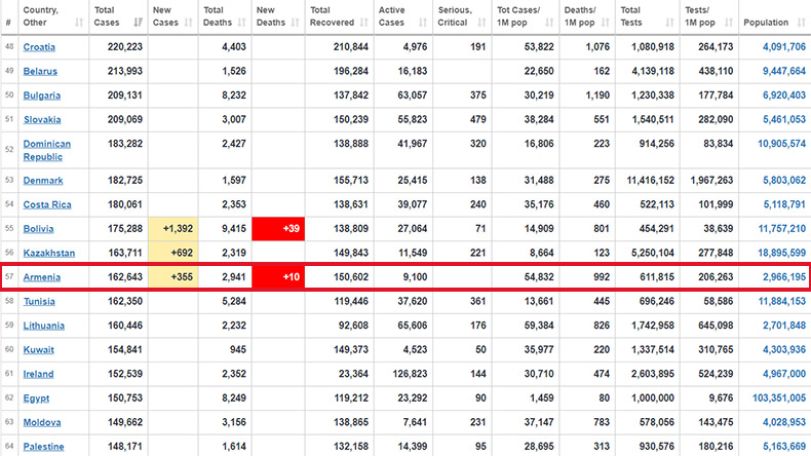This screenshot has height=456, width=811.
Task: Select Bolivia yellow +1,392 new cases cell
Action: click(x=173, y=229)
